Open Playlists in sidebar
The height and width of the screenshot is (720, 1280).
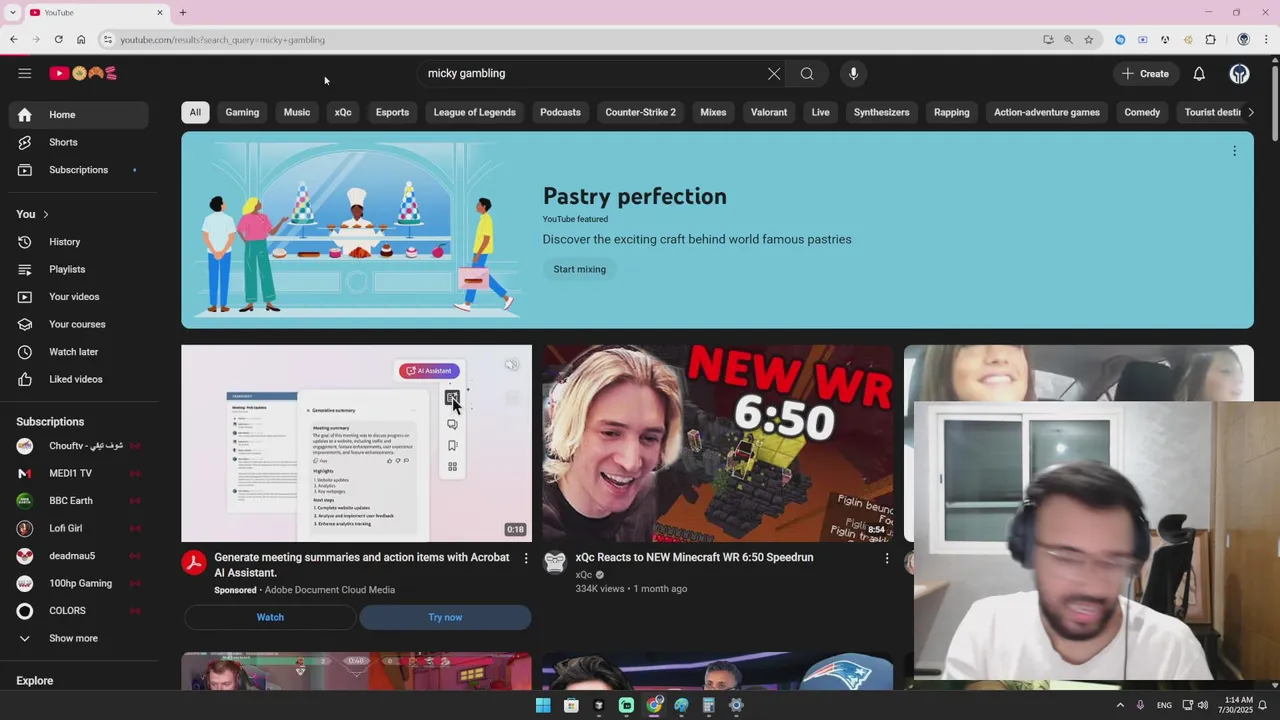(x=79, y=269)
